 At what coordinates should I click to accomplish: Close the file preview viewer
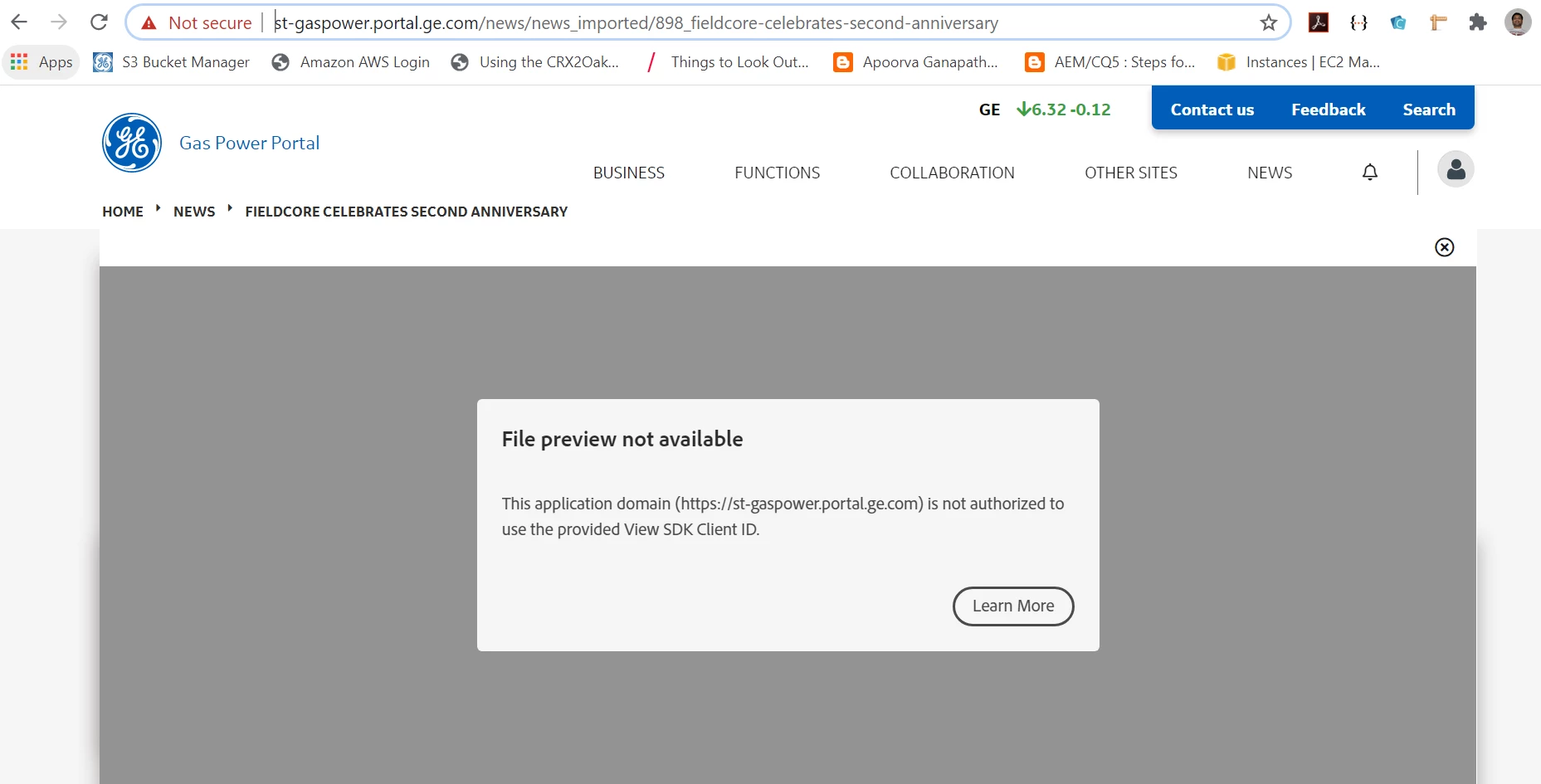pyautogui.click(x=1444, y=247)
